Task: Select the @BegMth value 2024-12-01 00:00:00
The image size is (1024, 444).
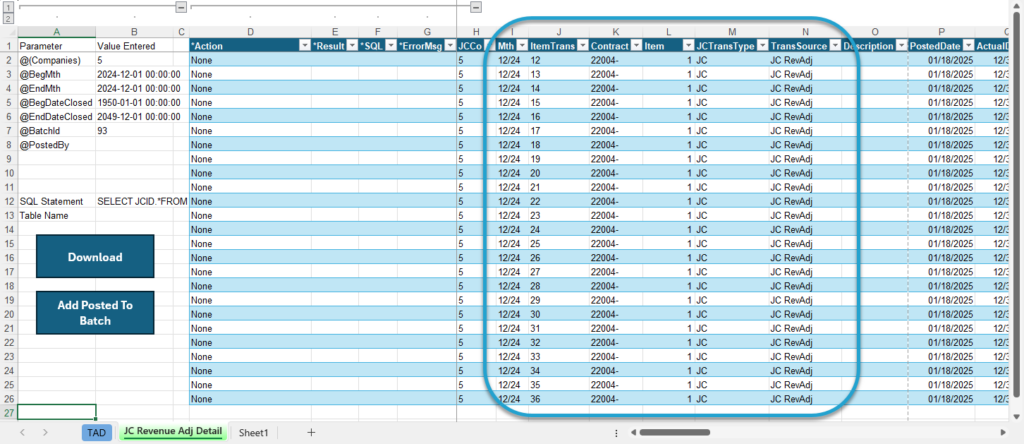Action: coord(135,74)
